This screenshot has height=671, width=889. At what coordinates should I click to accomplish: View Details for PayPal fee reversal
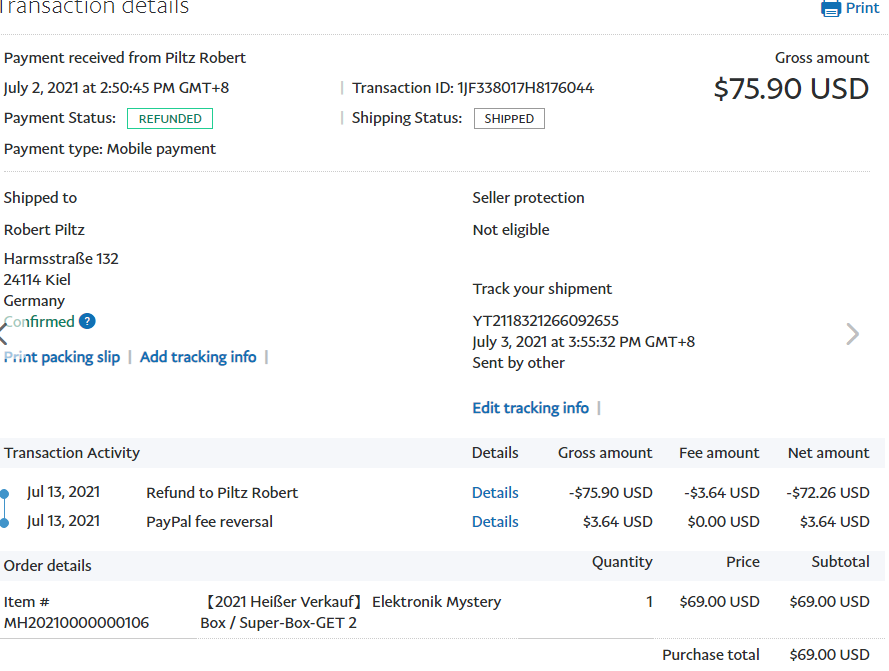coord(495,522)
